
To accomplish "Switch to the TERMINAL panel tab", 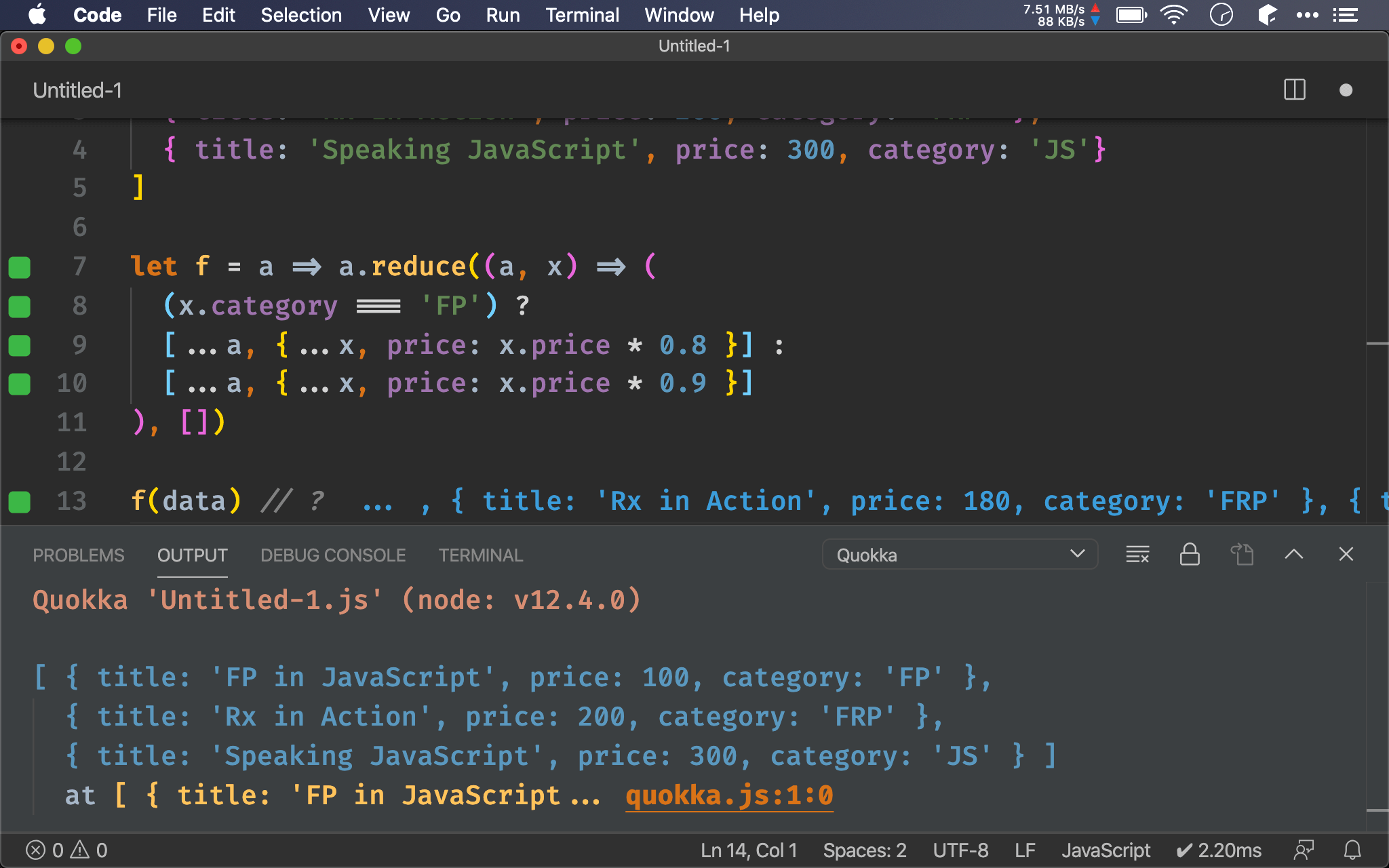I will (x=481, y=555).
